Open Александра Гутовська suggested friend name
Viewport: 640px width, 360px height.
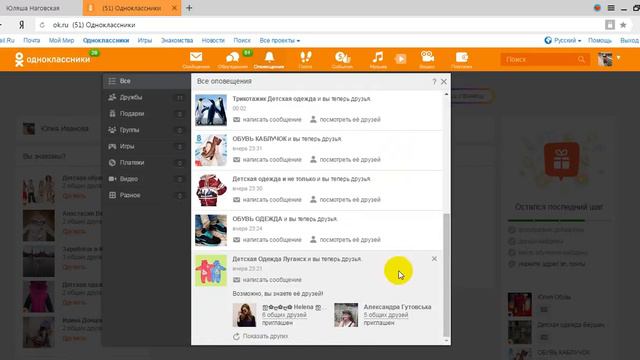point(397,307)
